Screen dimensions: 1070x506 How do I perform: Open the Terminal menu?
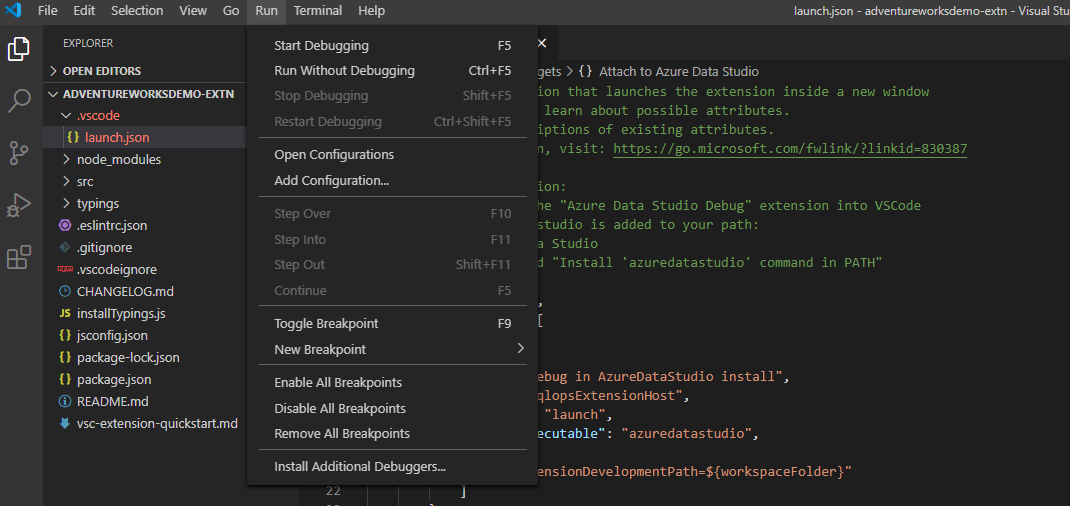pos(317,11)
